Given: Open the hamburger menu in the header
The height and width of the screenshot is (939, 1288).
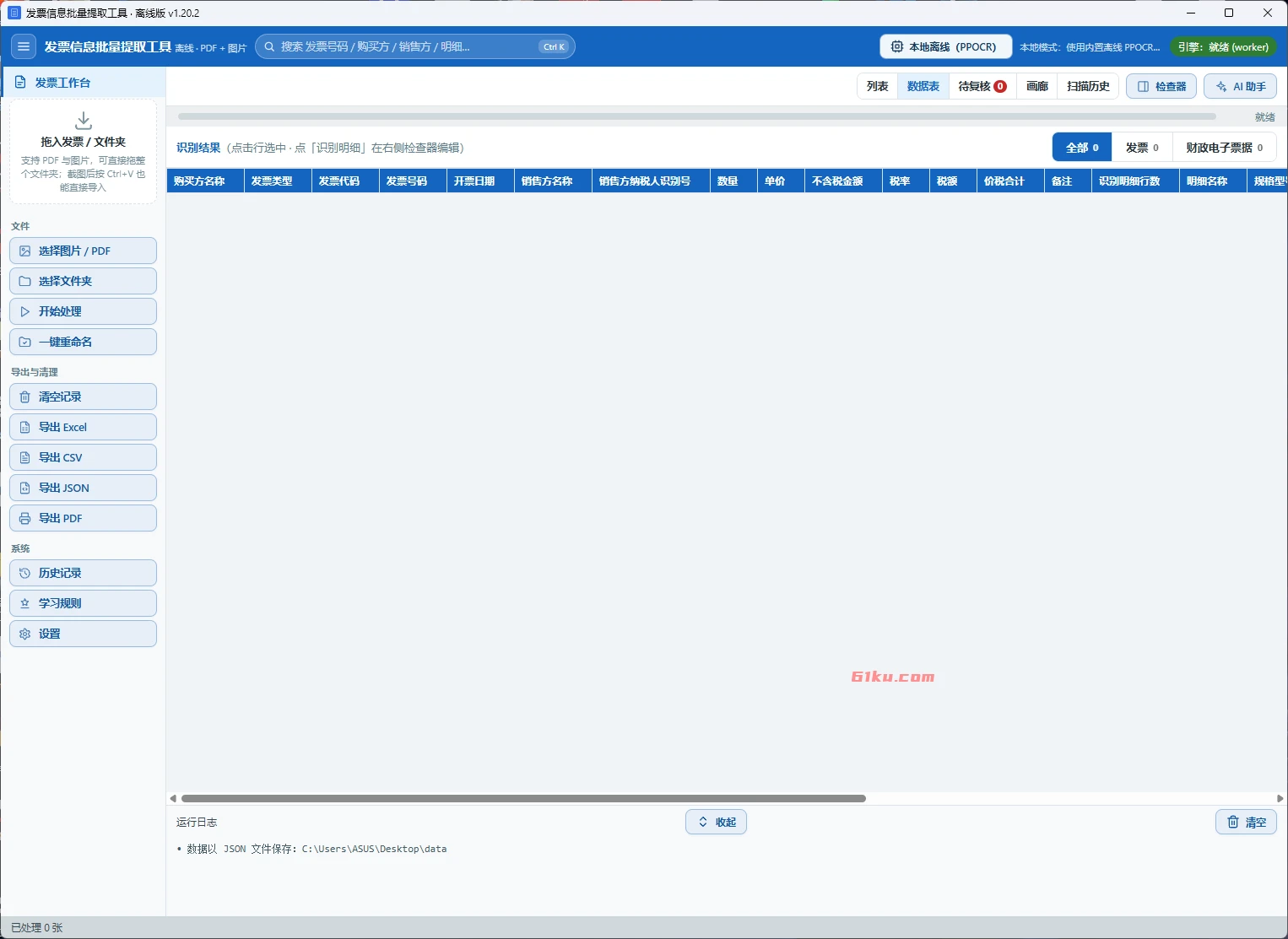Looking at the screenshot, I should 24,47.
